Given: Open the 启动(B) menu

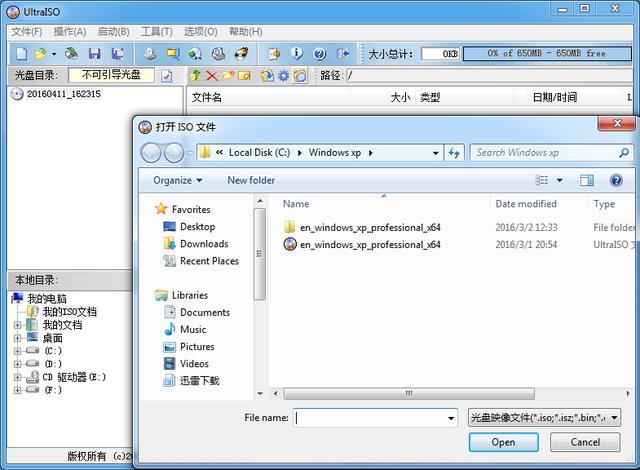Looking at the screenshot, I should (x=113, y=32).
